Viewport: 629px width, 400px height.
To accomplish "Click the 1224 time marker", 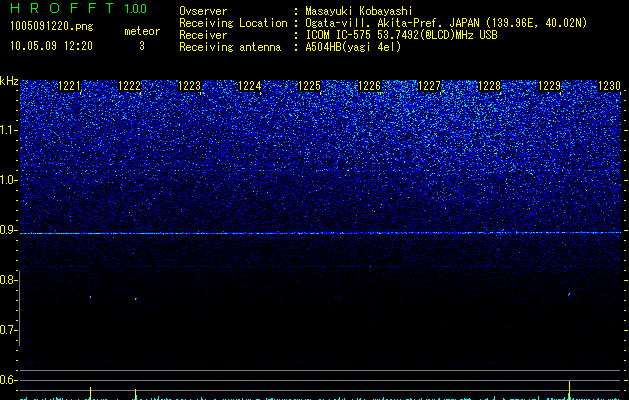I will click(250, 86).
